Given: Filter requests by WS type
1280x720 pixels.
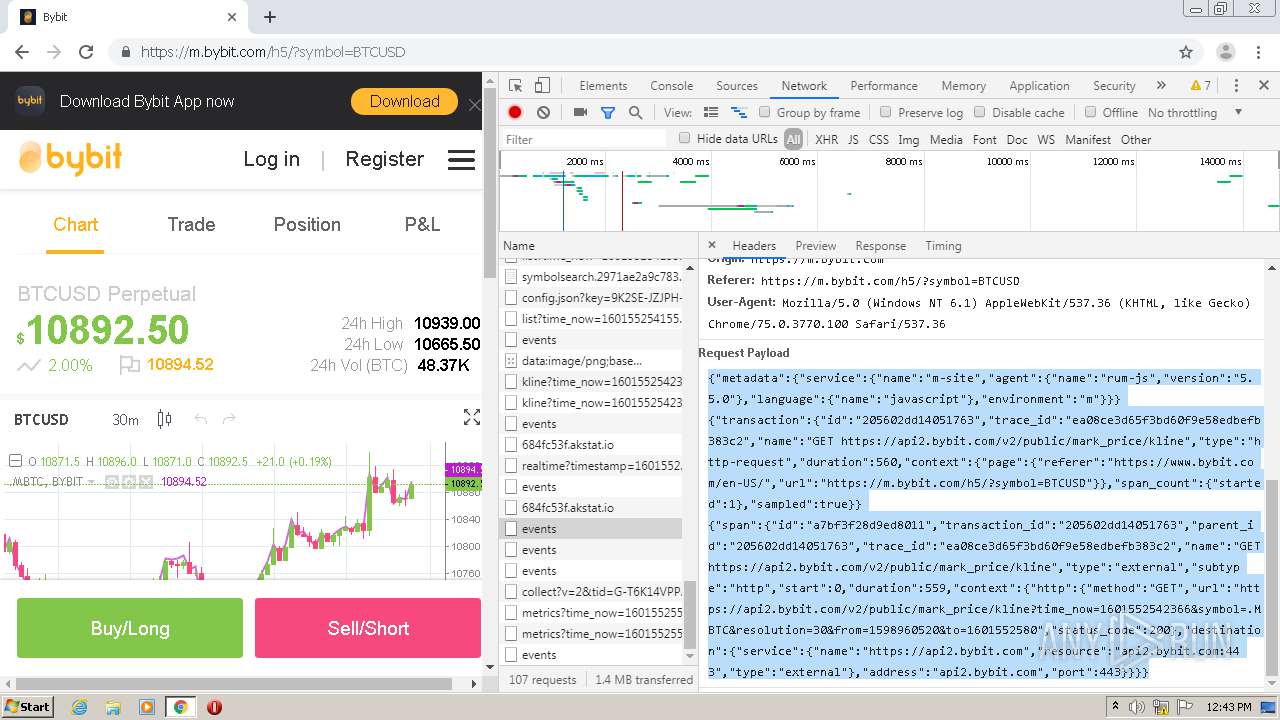Looking at the screenshot, I should point(1046,140).
